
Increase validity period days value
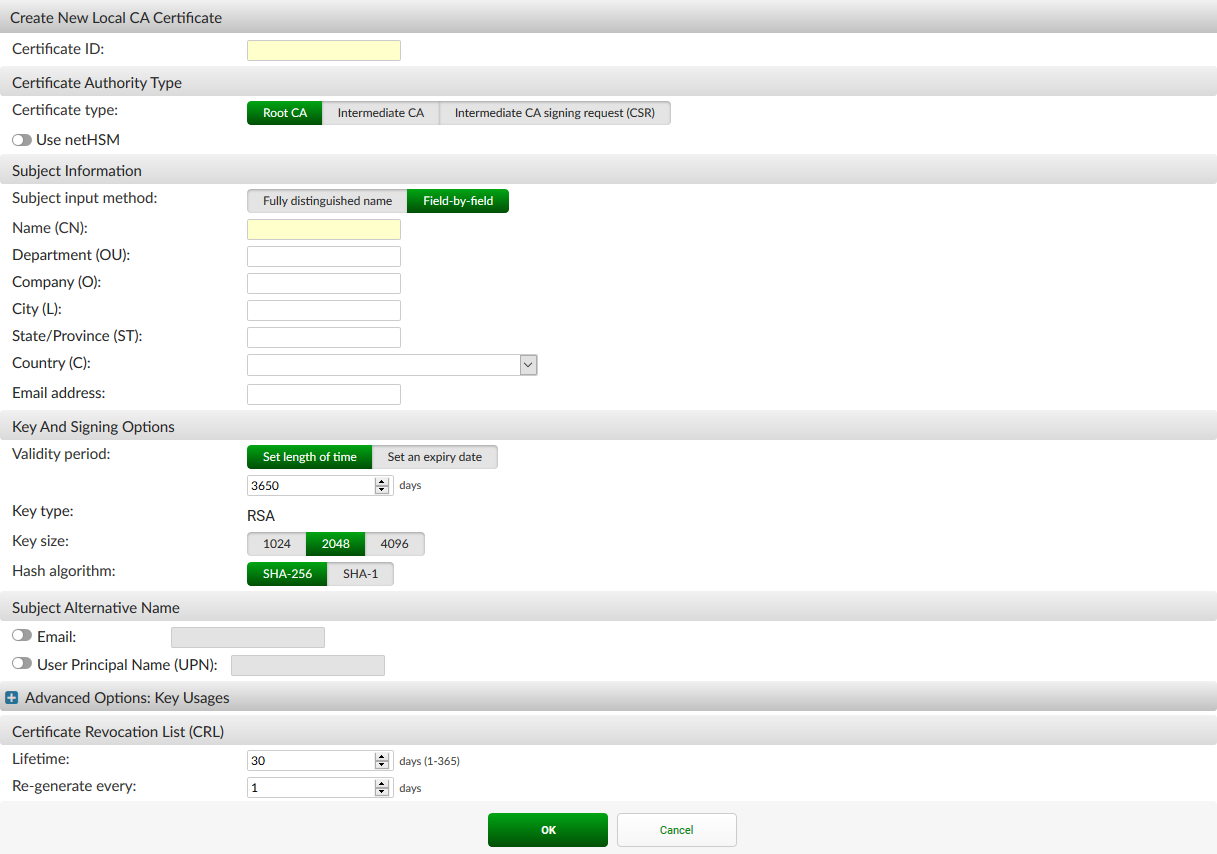[382, 481]
